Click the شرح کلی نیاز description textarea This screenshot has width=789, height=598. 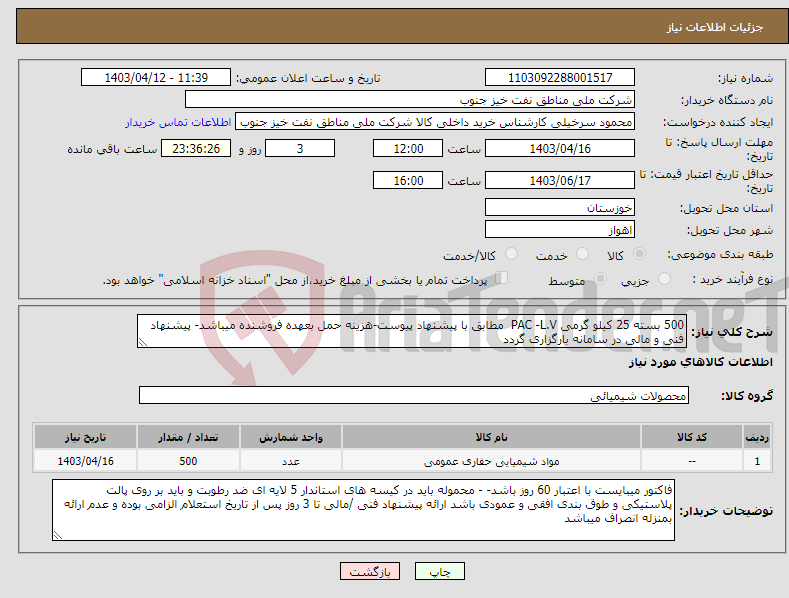412,331
